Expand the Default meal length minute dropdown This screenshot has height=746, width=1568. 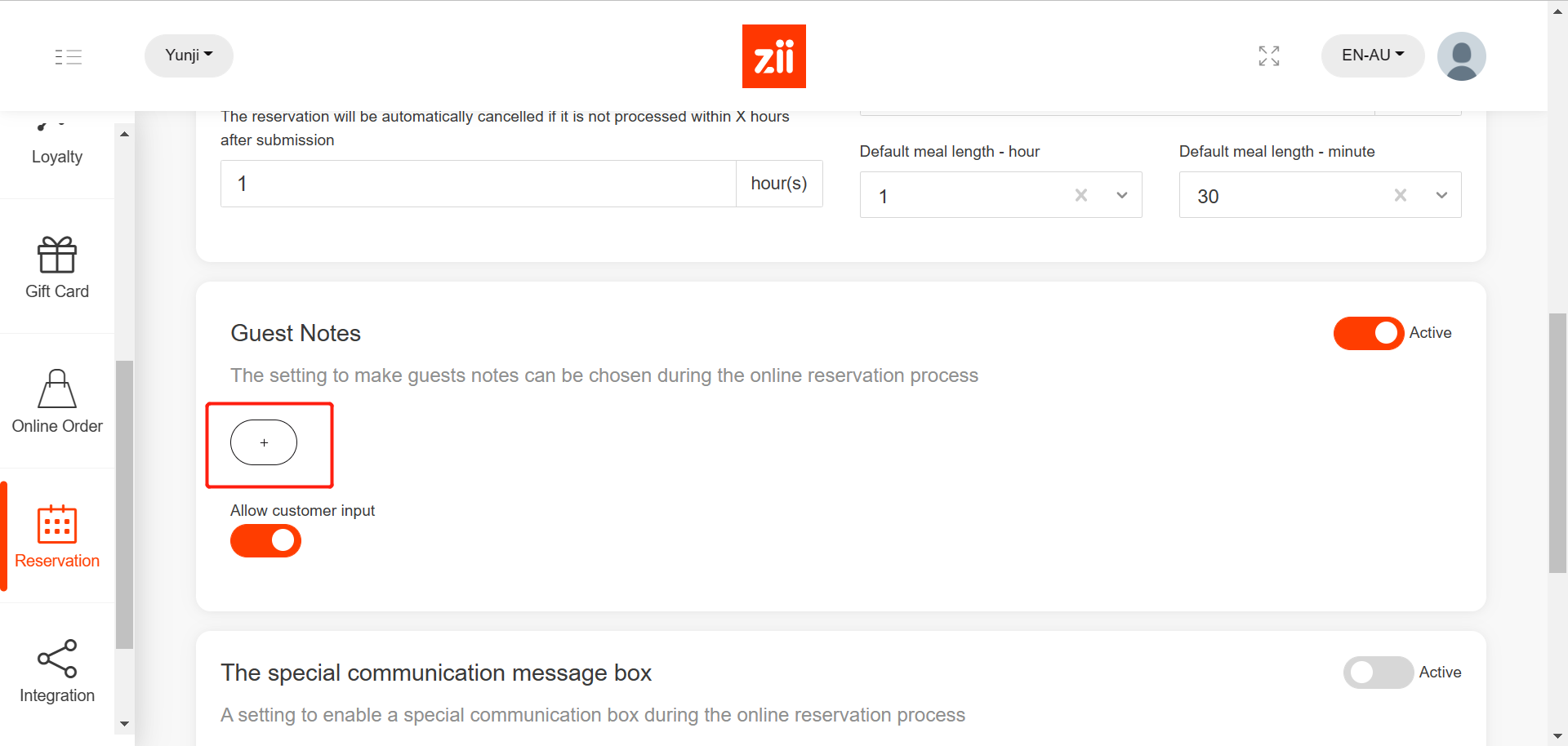point(1441,195)
